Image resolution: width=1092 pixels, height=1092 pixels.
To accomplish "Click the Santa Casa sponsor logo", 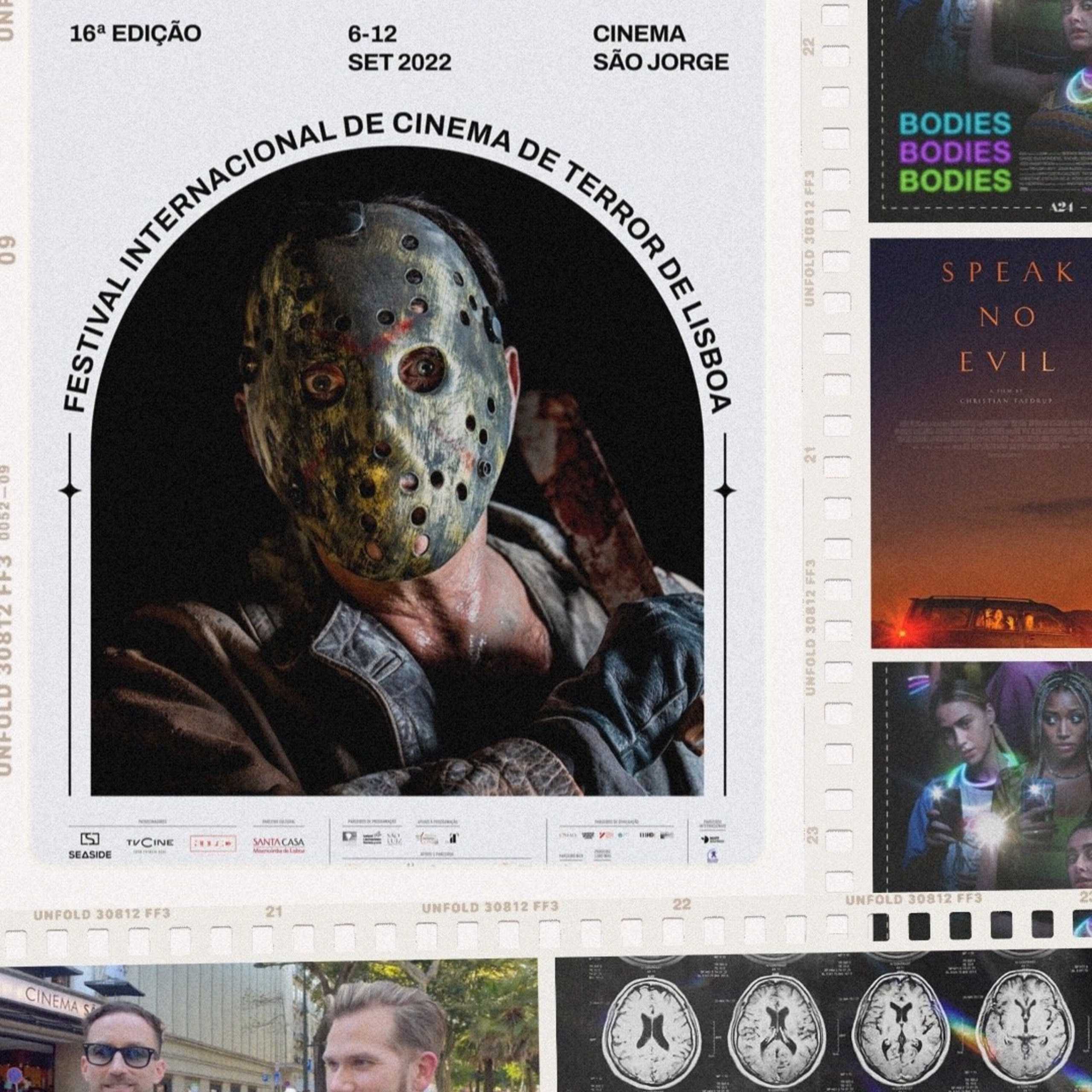I will pos(278,845).
